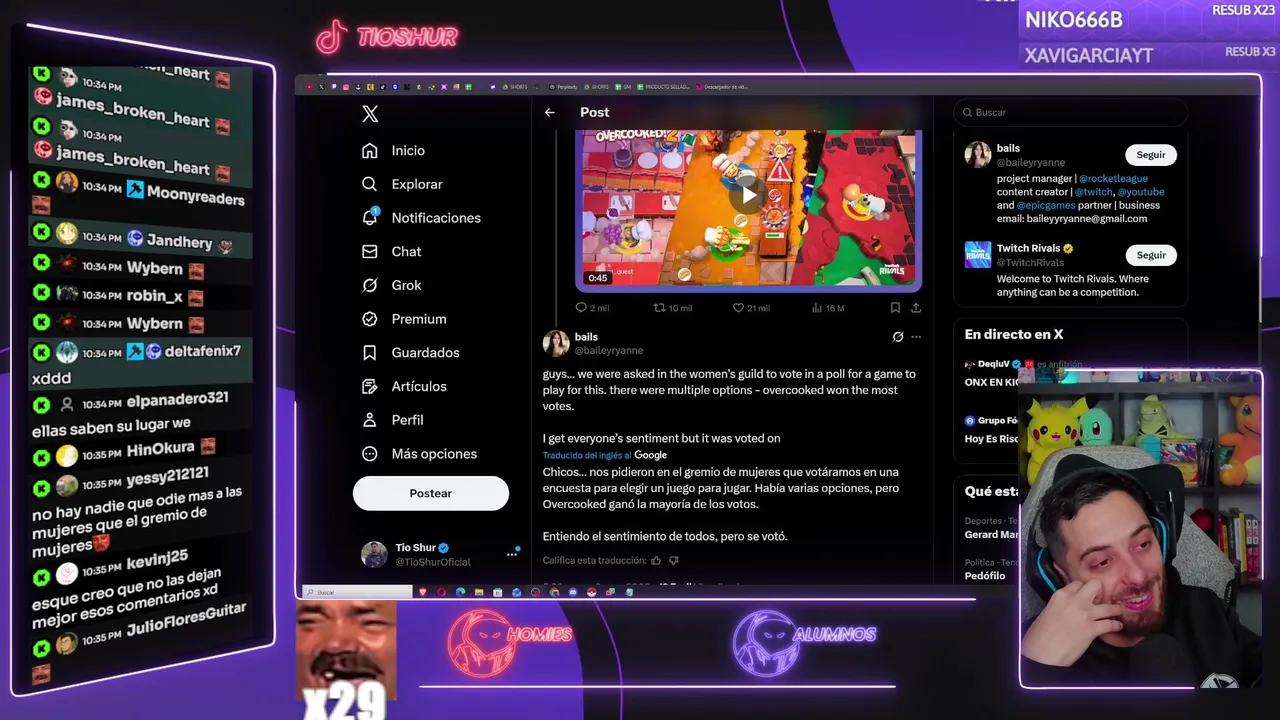Image resolution: width=1280 pixels, height=720 pixels.
Task: Bookmark the post with the bookmark icon
Action: [x=895, y=308]
